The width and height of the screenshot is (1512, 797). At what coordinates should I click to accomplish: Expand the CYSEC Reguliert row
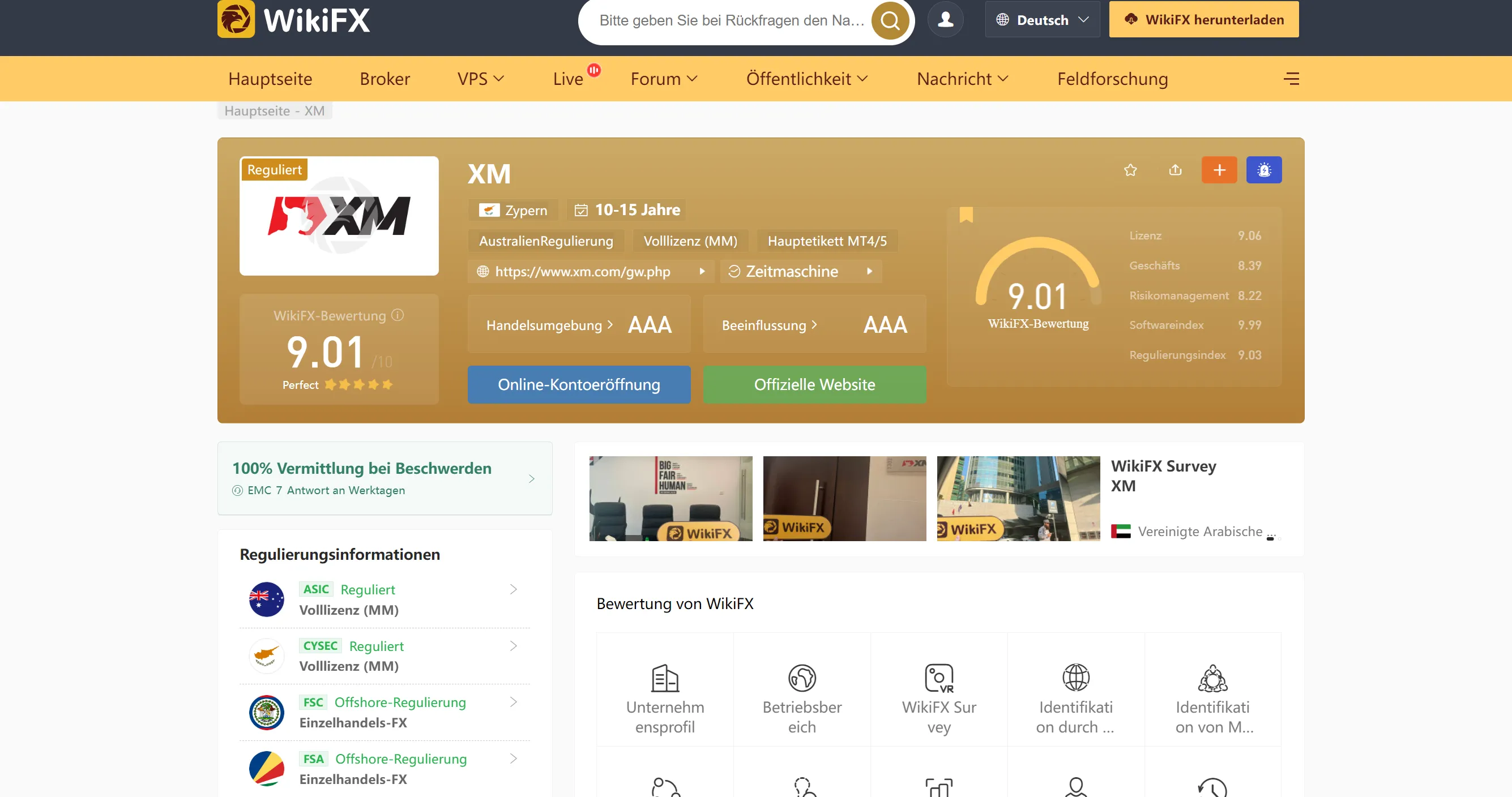pyautogui.click(x=385, y=655)
